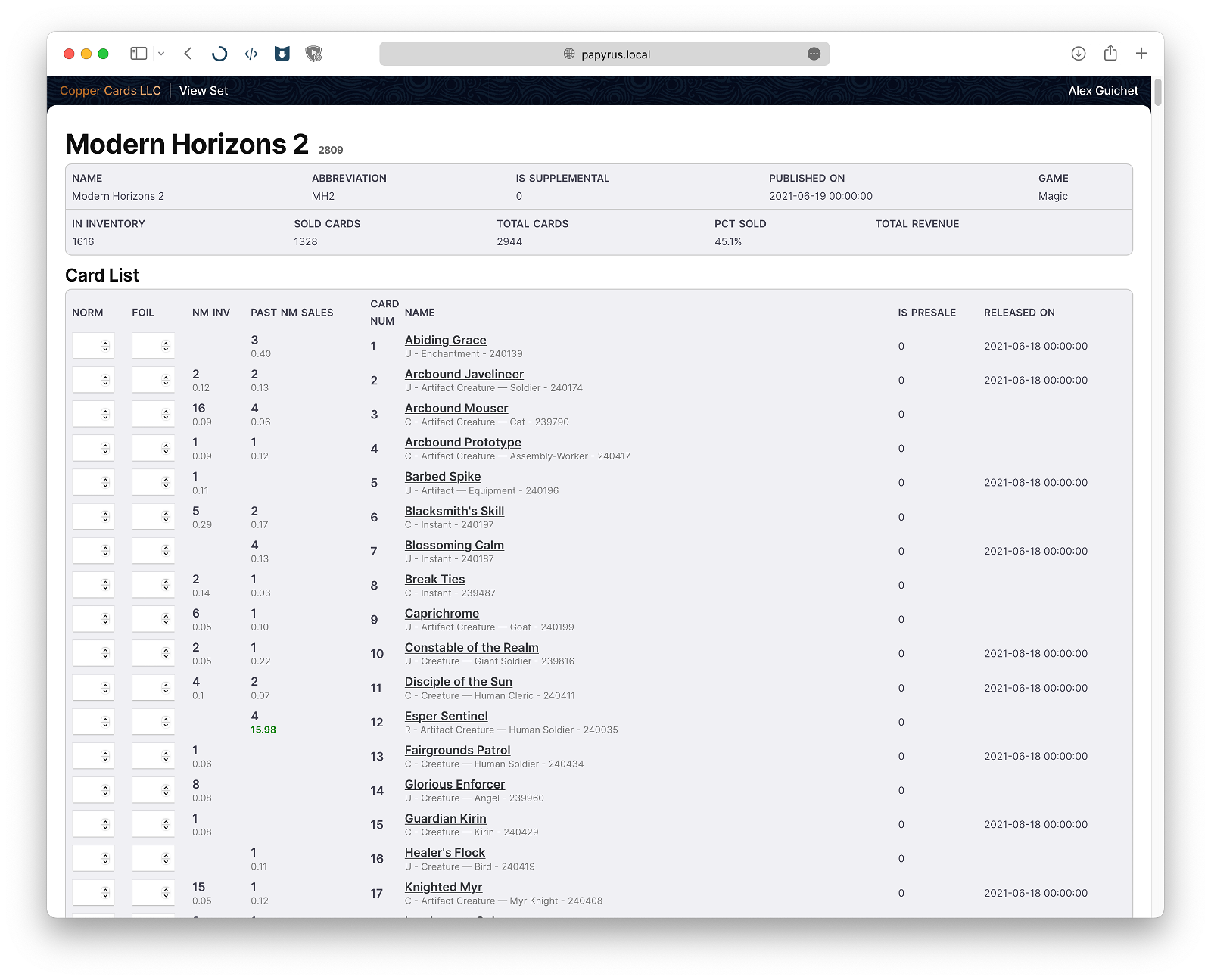
Task: Open a new tab with plus icon
Action: tap(1141, 53)
